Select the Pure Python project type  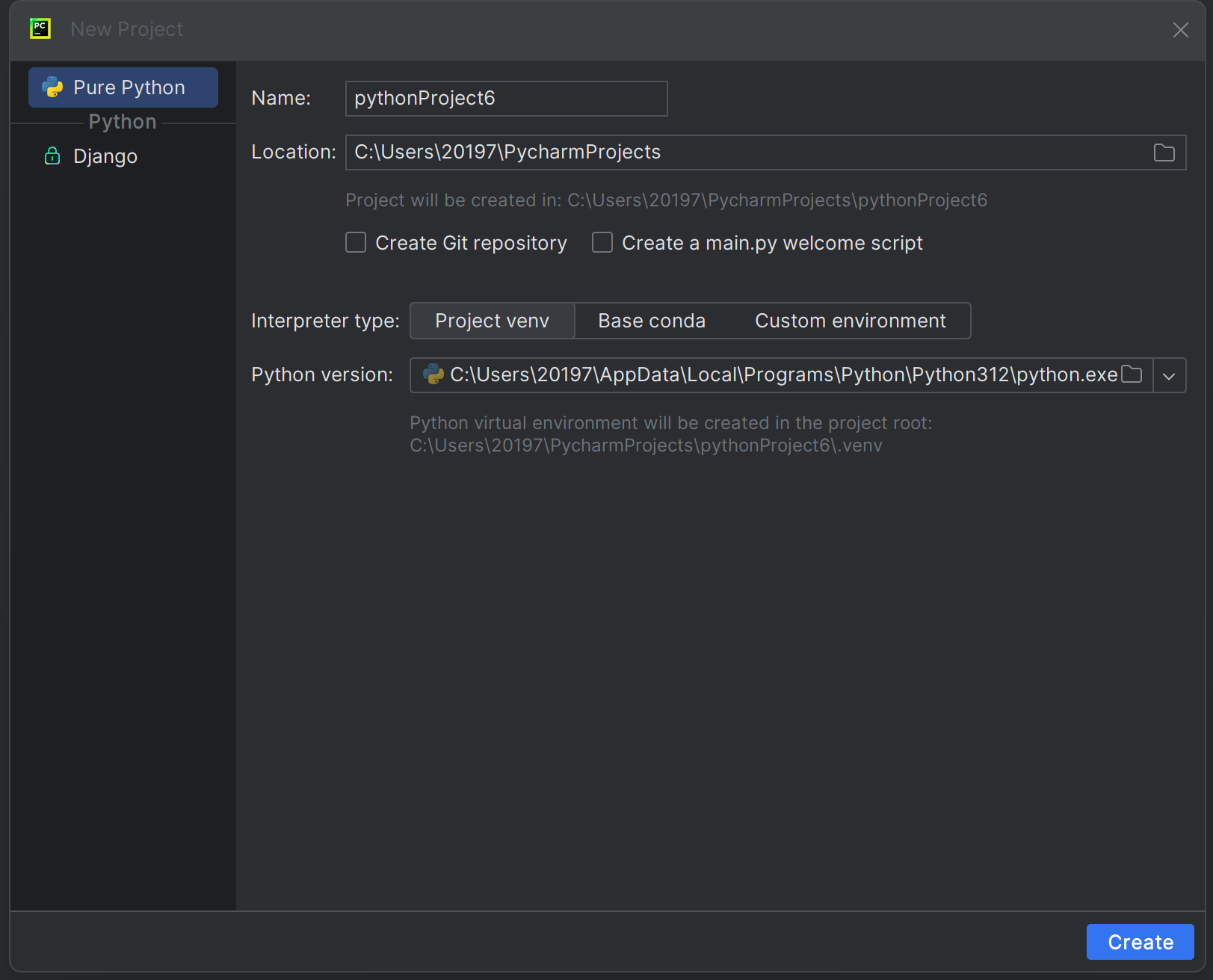point(129,87)
